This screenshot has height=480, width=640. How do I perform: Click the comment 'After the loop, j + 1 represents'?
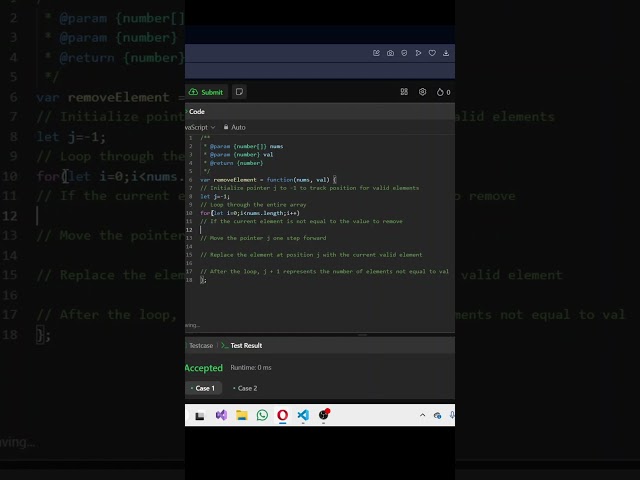pos(324,271)
